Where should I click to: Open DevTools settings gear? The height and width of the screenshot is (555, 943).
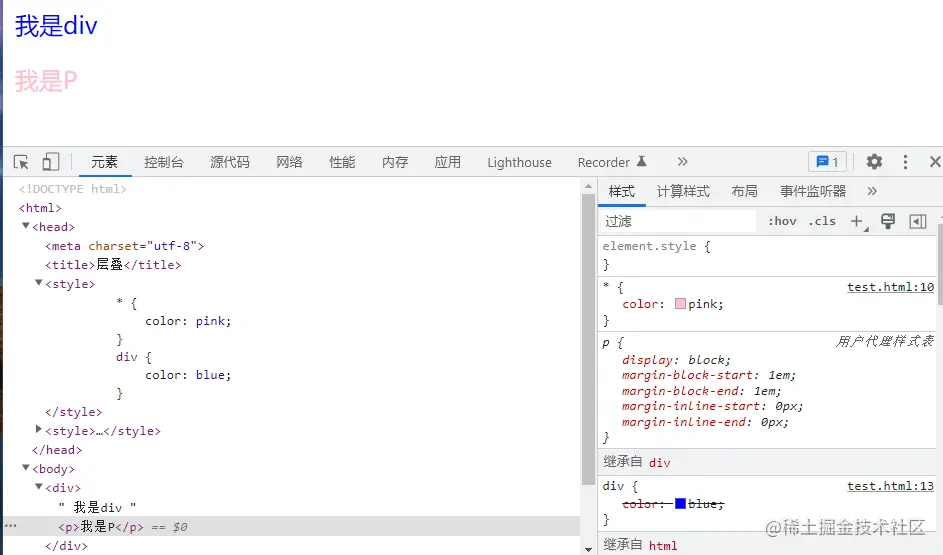(874, 162)
